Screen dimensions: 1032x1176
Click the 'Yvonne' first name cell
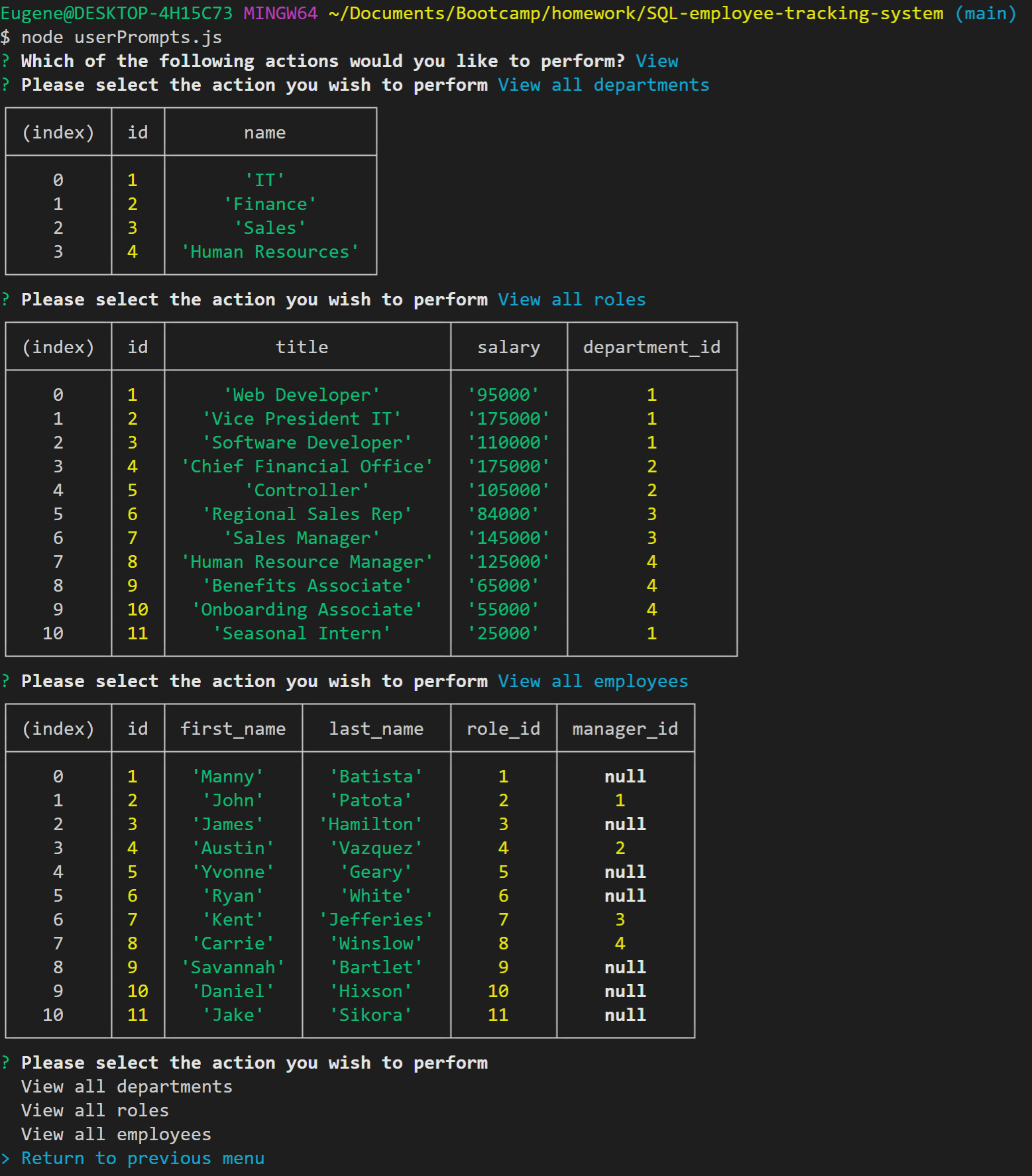(233, 872)
